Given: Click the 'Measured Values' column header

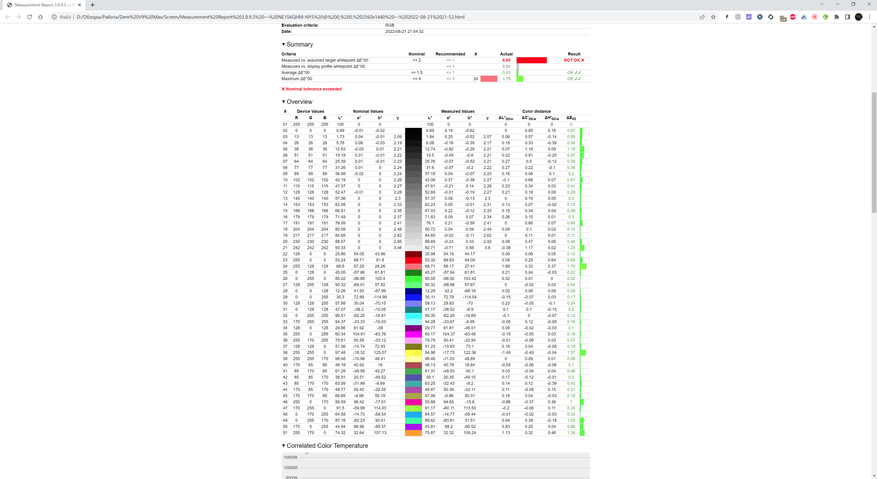Looking at the screenshot, I should coord(458,111).
